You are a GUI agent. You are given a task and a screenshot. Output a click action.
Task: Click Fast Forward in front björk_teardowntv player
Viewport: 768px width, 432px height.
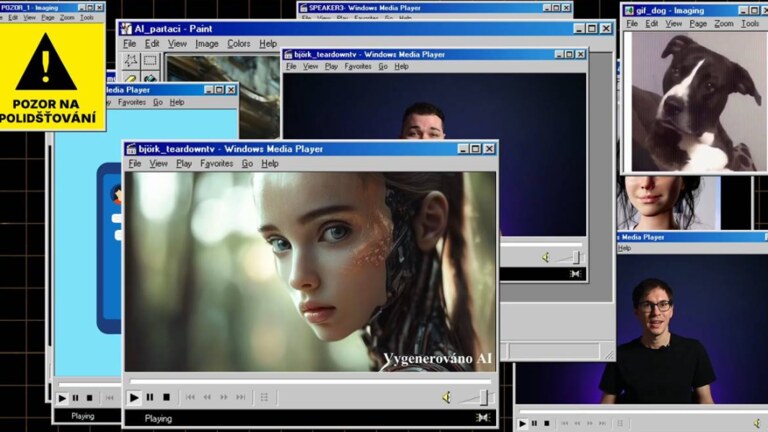click(224, 397)
